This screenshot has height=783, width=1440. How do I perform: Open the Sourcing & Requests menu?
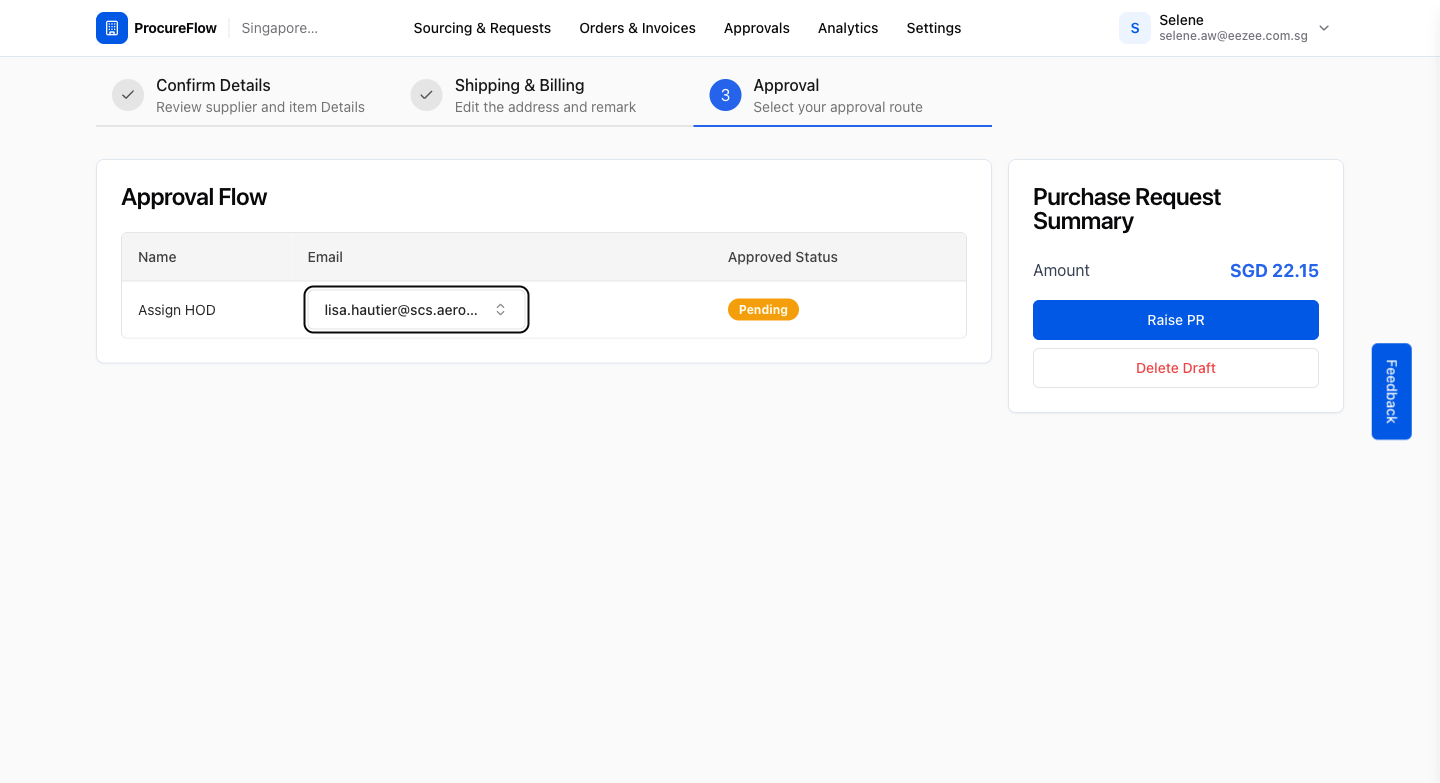482,28
